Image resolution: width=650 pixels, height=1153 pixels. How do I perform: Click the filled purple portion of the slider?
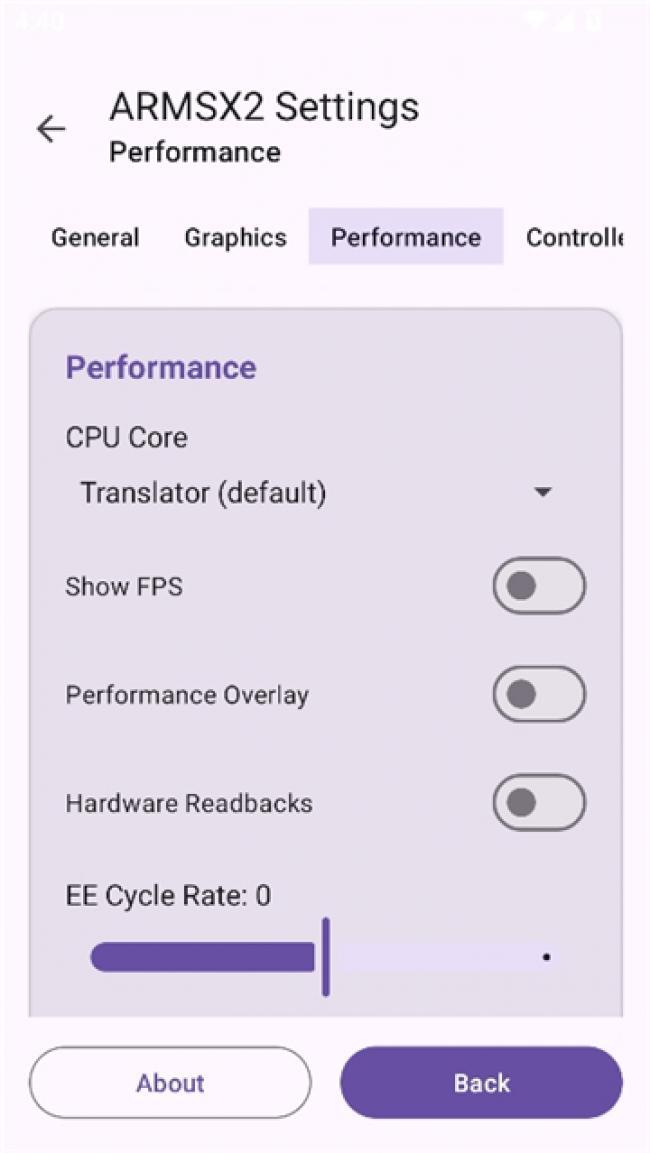[x=200, y=957]
